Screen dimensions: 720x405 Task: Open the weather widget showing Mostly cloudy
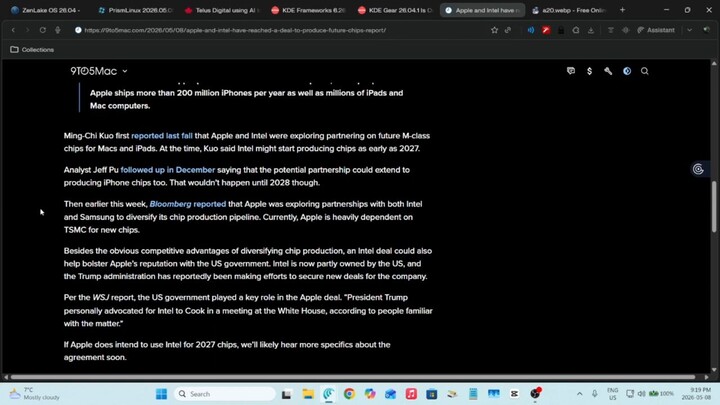pyautogui.click(x=35, y=394)
